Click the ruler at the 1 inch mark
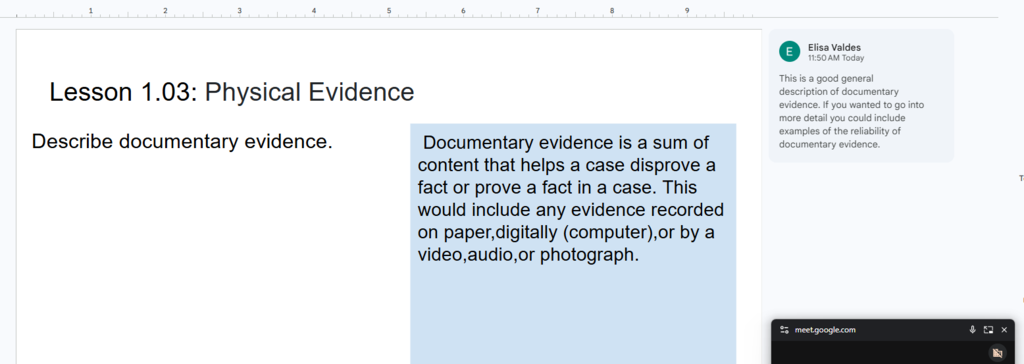Viewport: 1024px width, 364px height. click(91, 11)
